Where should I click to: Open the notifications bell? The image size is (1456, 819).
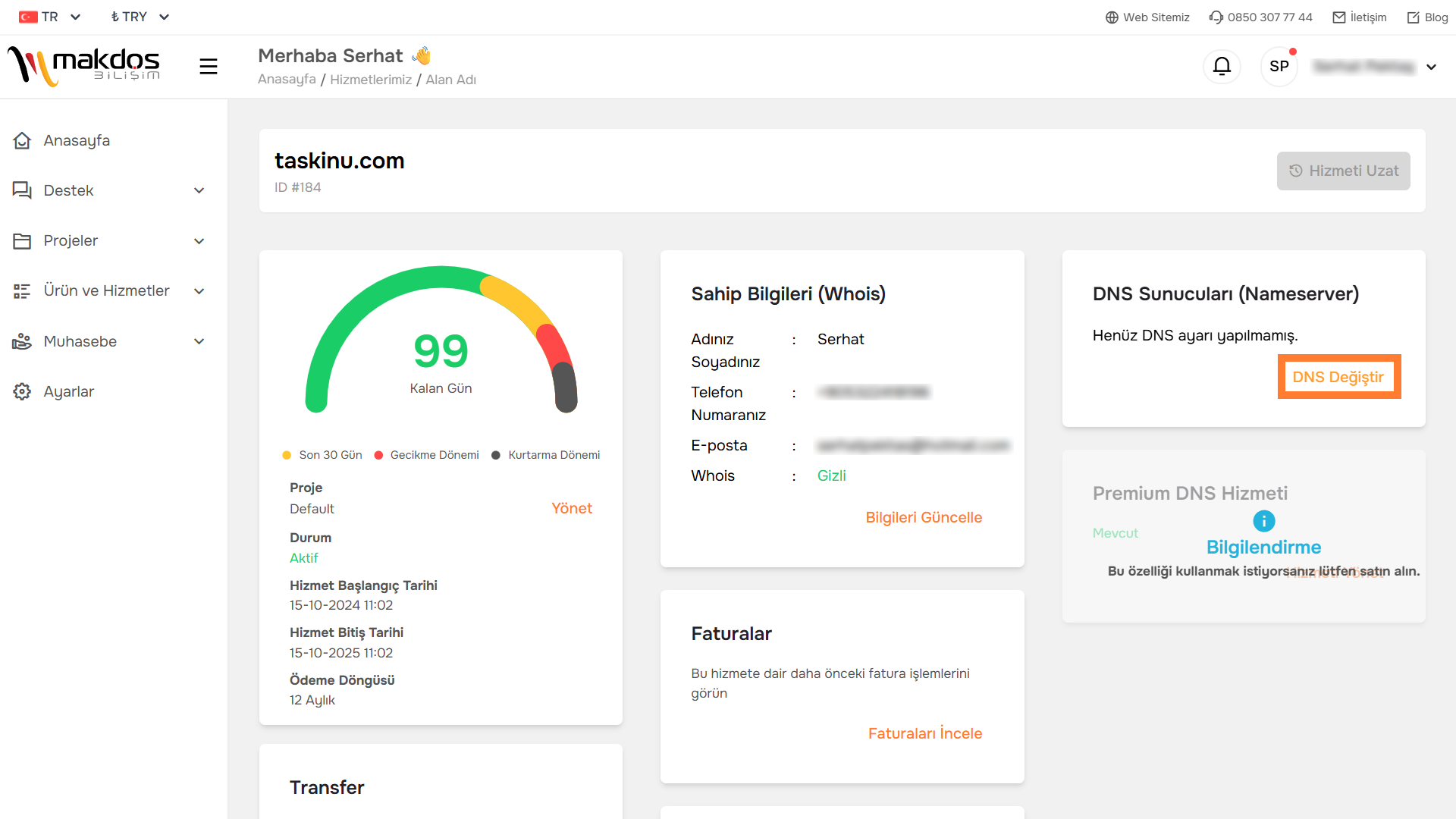pyautogui.click(x=1222, y=66)
